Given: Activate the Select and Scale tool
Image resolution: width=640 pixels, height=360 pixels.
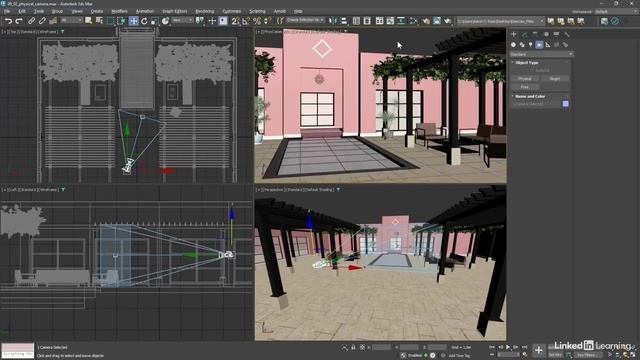Looking at the screenshot, I should point(155,21).
